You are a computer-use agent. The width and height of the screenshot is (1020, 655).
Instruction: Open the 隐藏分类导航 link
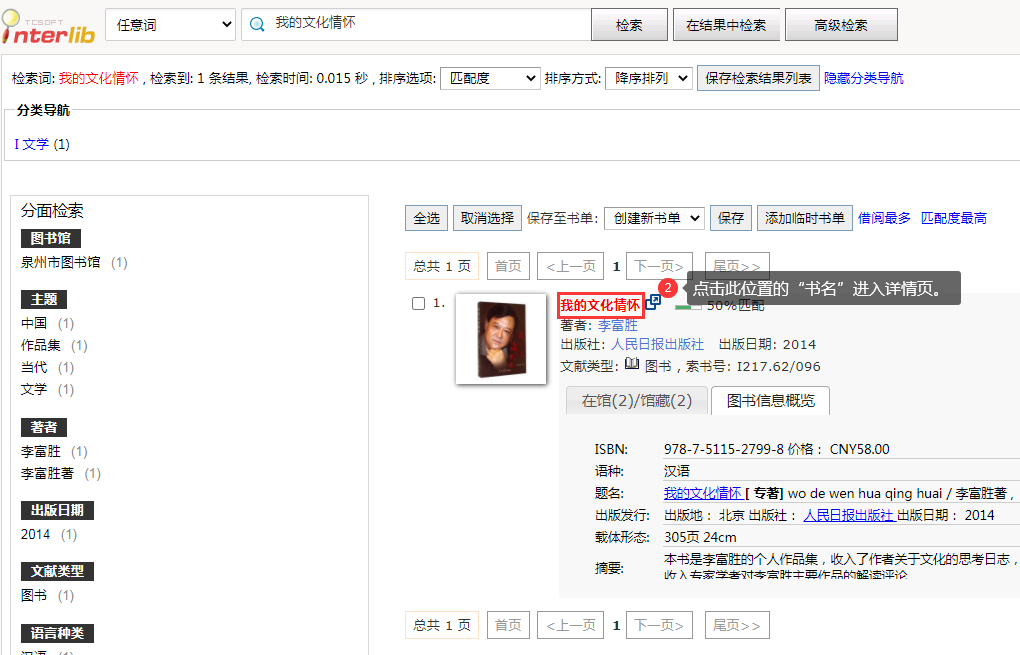(863, 78)
